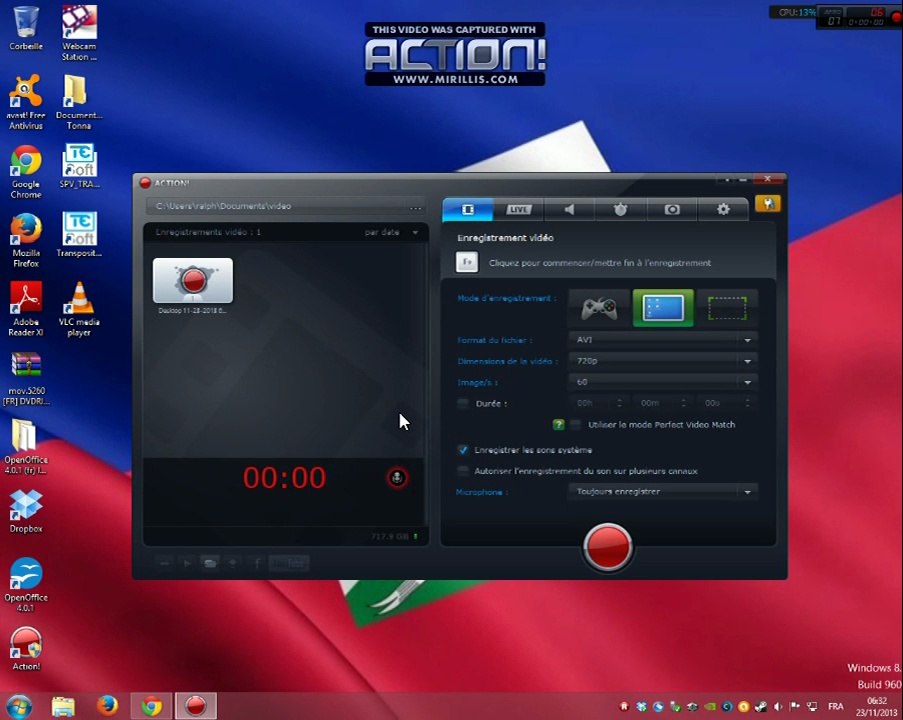This screenshot has height=720, width=903.
Task: Launch Action! desktop shortcut
Action: 26,649
